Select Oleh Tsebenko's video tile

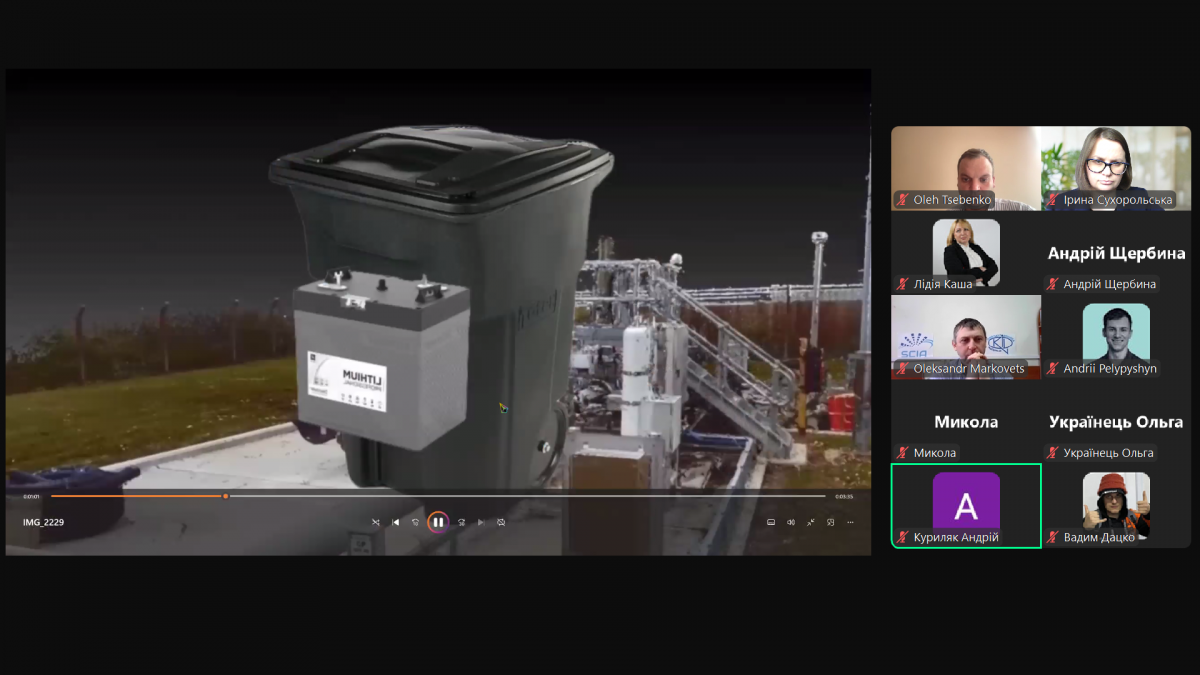pyautogui.click(x=966, y=167)
